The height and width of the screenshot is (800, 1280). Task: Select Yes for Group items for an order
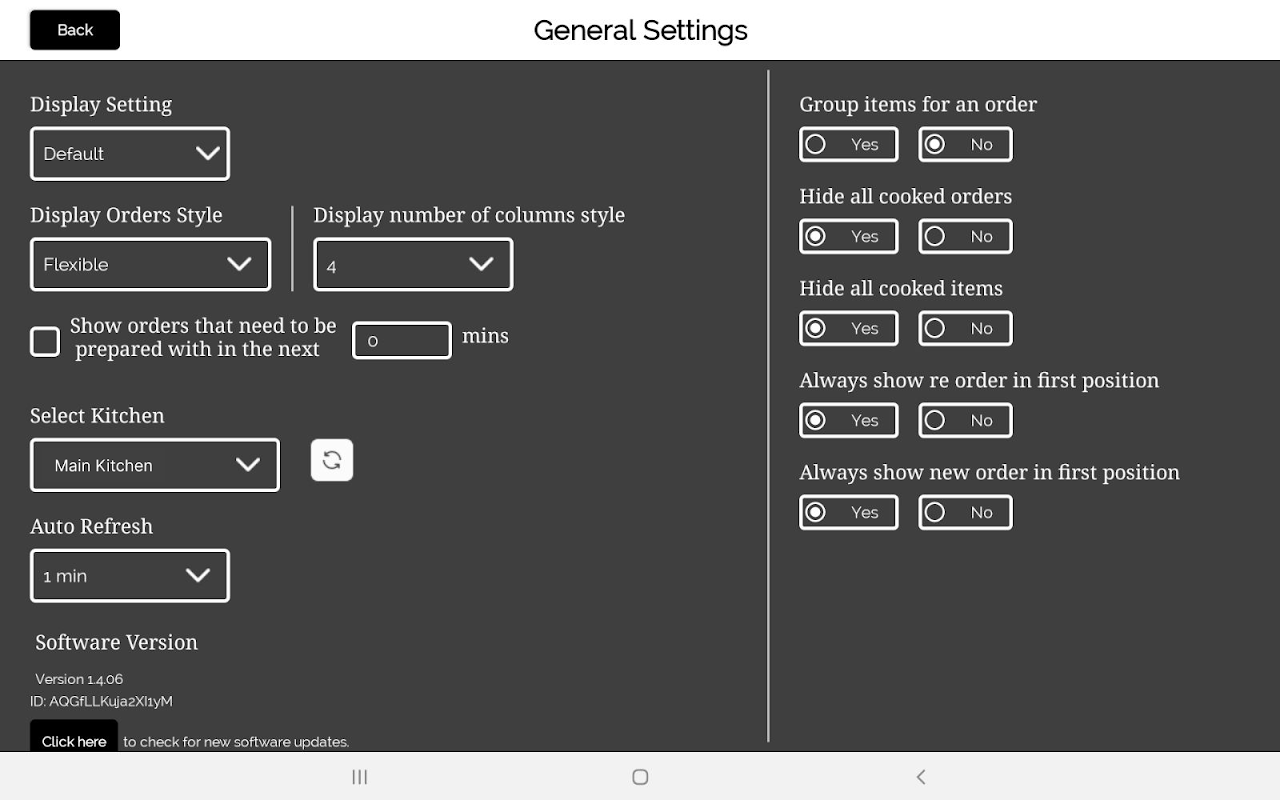coord(848,144)
